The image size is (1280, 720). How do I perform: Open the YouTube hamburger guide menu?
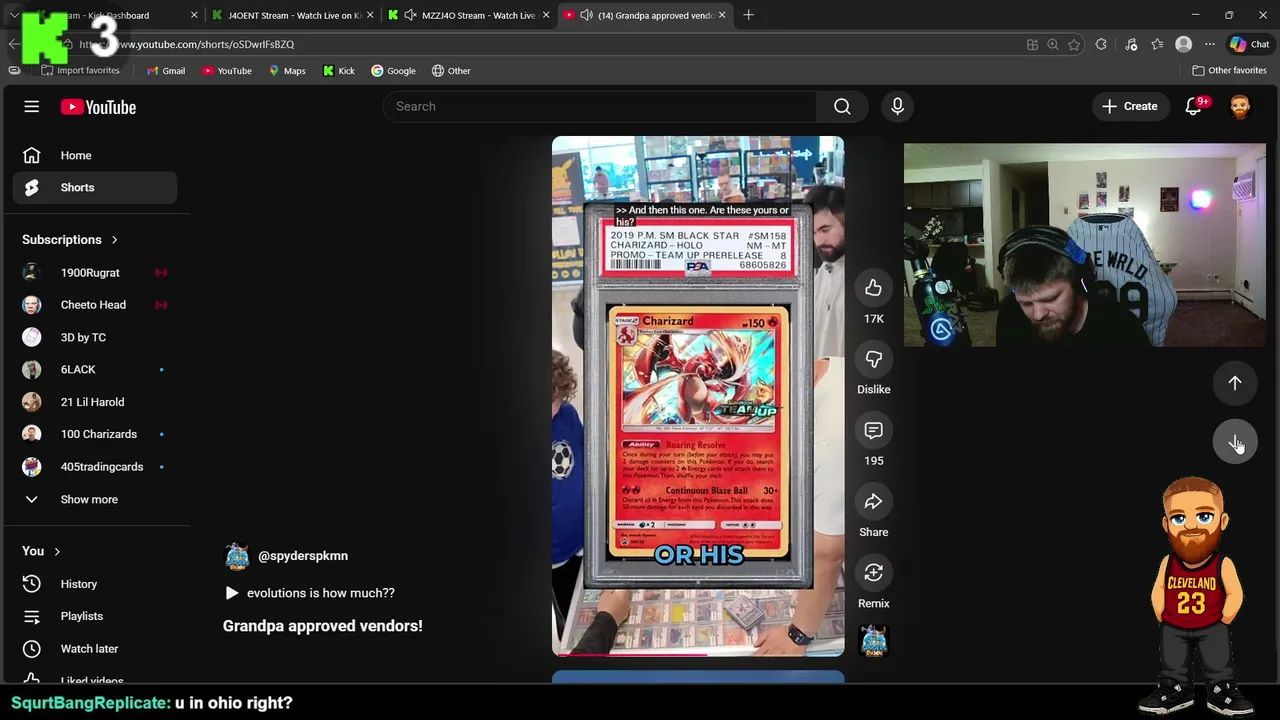[x=31, y=107]
